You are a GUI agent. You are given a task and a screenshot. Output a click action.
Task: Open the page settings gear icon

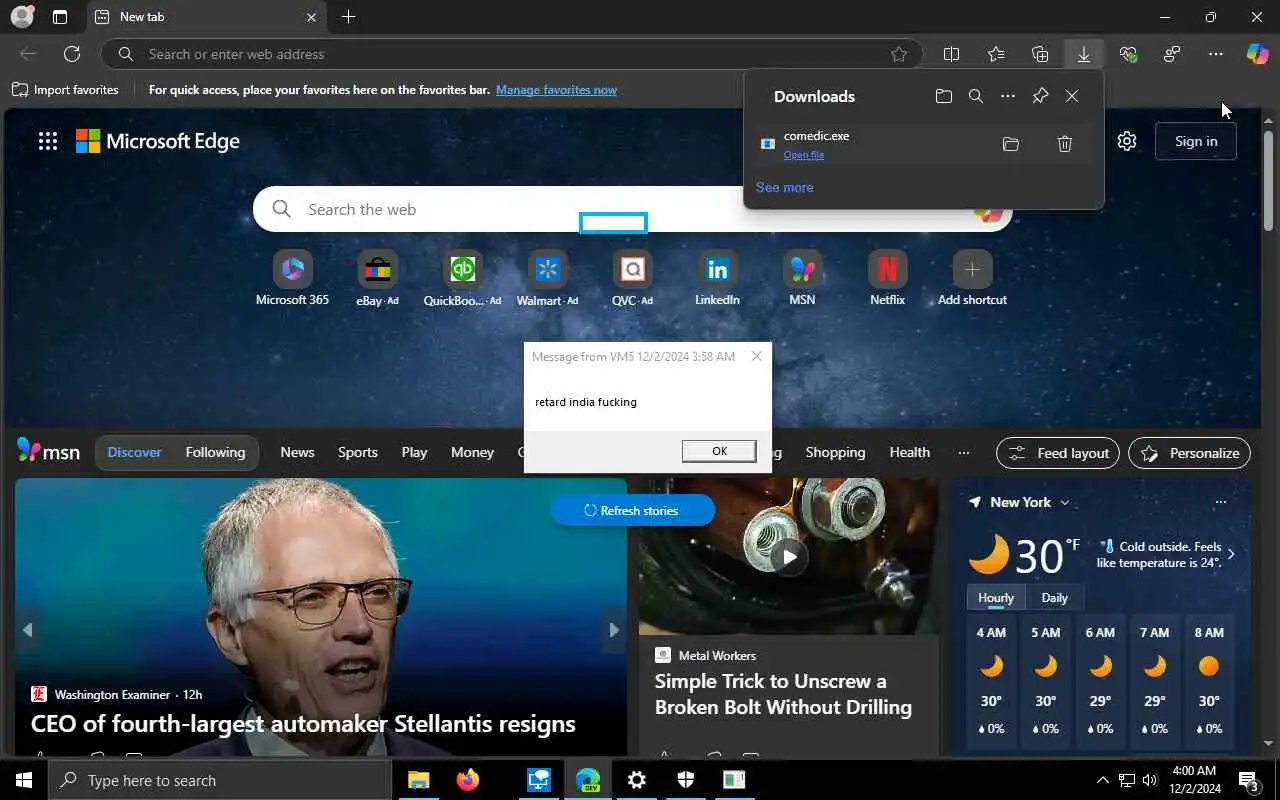click(1127, 141)
